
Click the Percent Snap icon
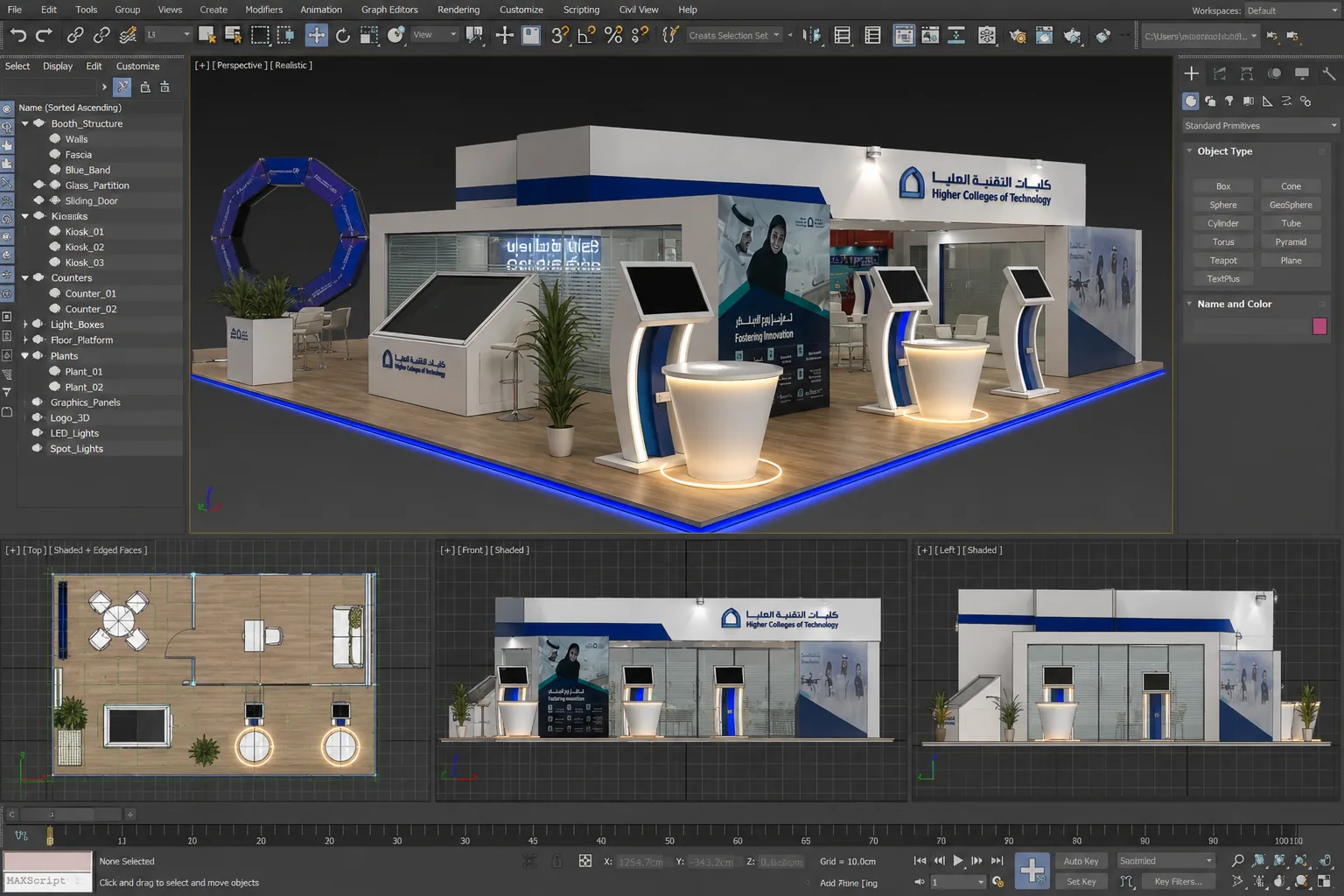613,35
